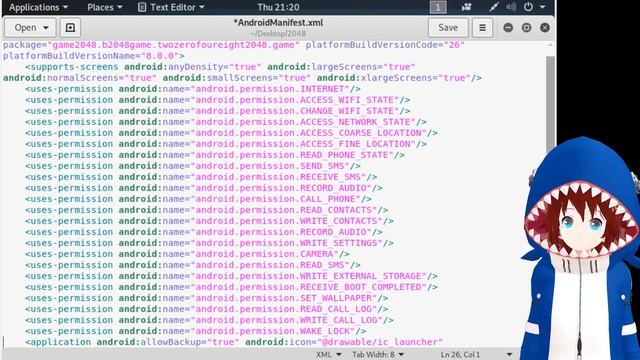Click the Ln 26, Col 1 indicator
This screenshot has width=640, height=360.
pos(460,354)
